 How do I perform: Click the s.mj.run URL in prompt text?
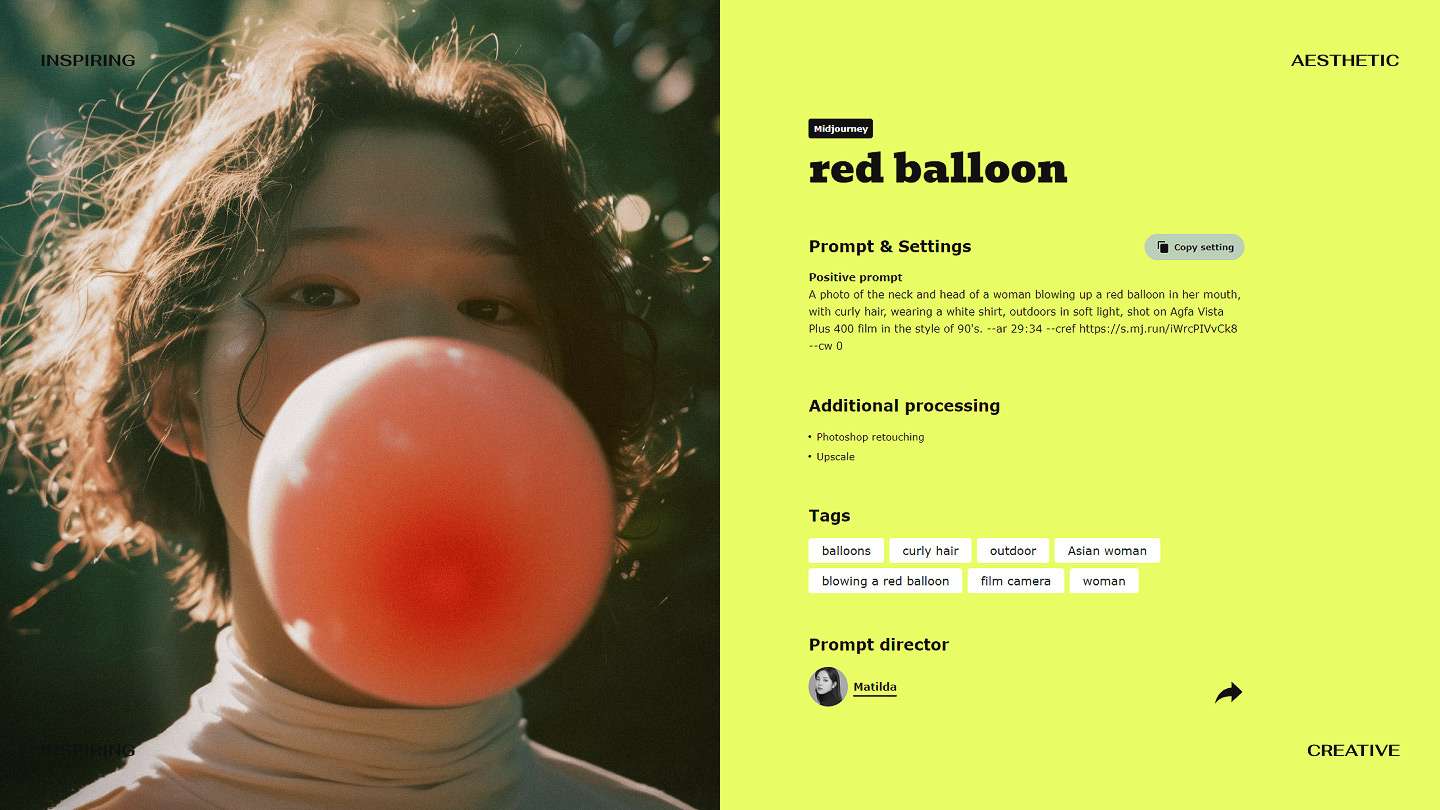[1158, 328]
